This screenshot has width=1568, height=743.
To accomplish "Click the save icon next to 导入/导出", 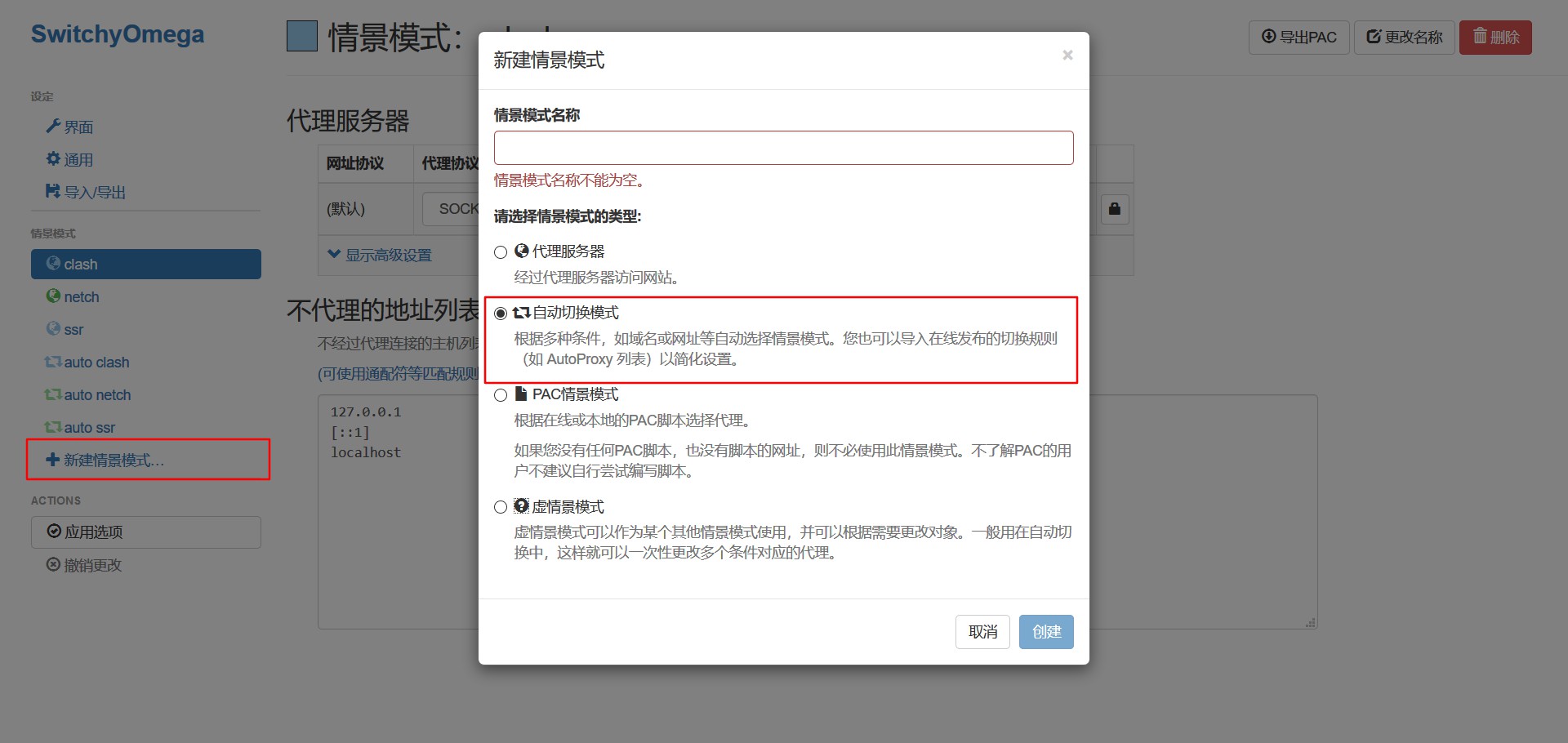I will coord(53,191).
